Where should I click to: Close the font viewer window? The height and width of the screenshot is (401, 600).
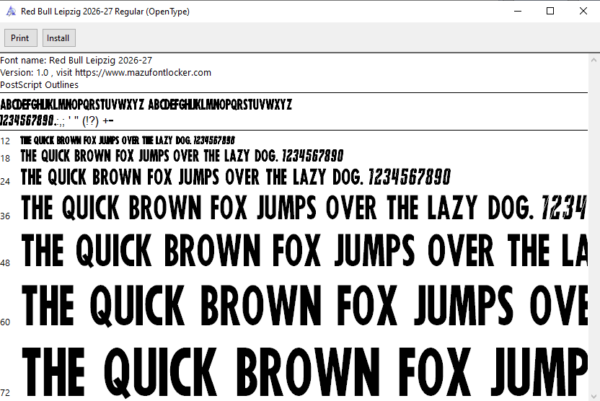point(583,11)
